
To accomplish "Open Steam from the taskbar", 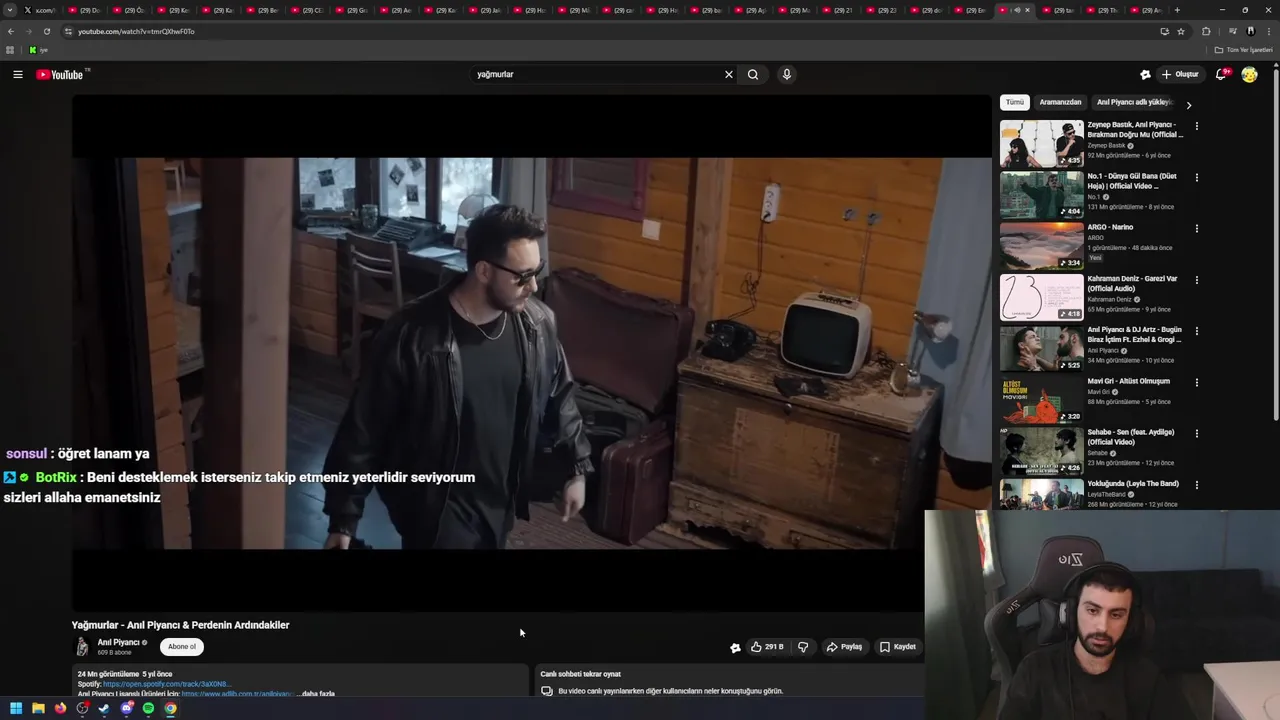I will pos(104,708).
